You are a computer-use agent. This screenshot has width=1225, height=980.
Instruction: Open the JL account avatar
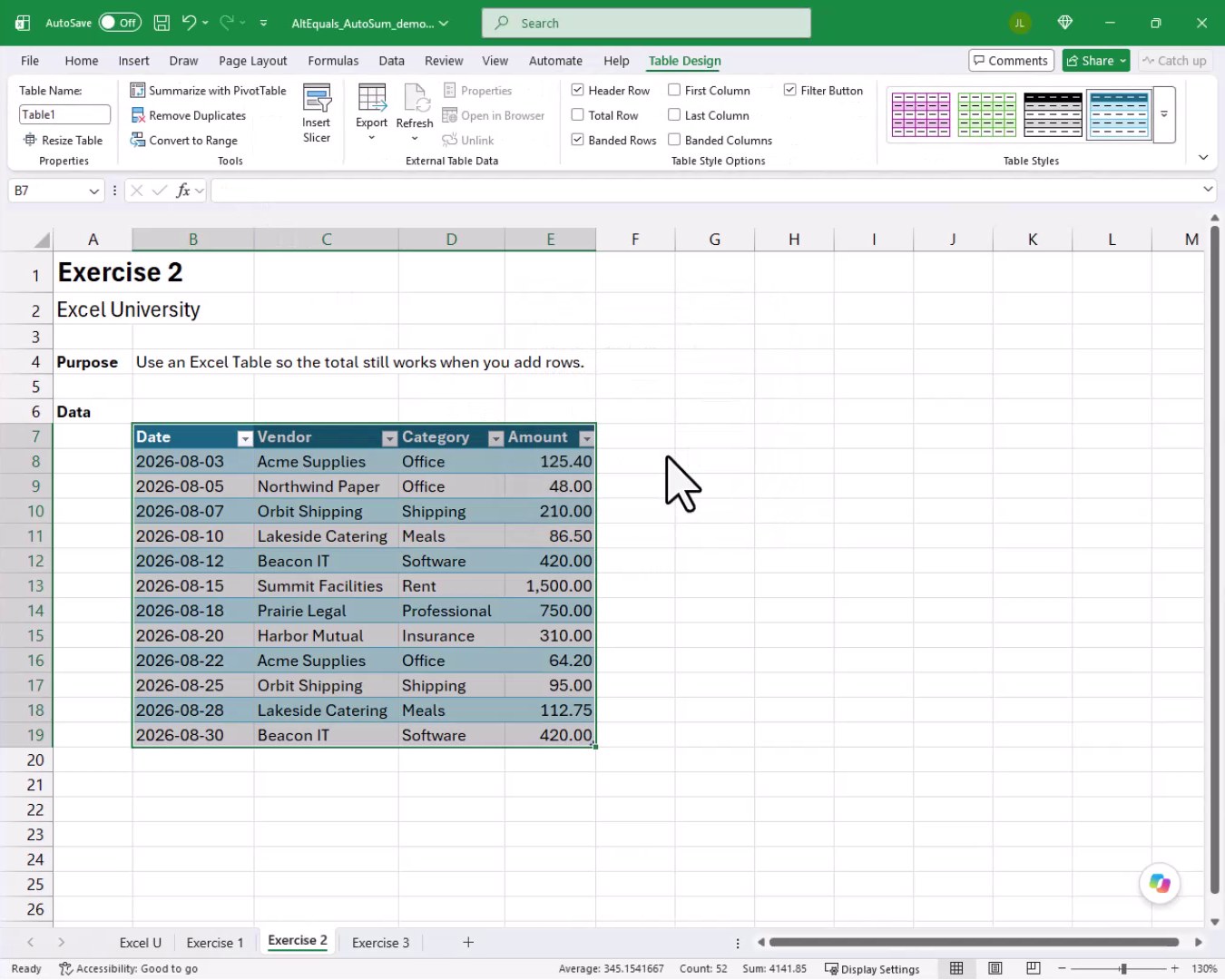click(x=1020, y=23)
